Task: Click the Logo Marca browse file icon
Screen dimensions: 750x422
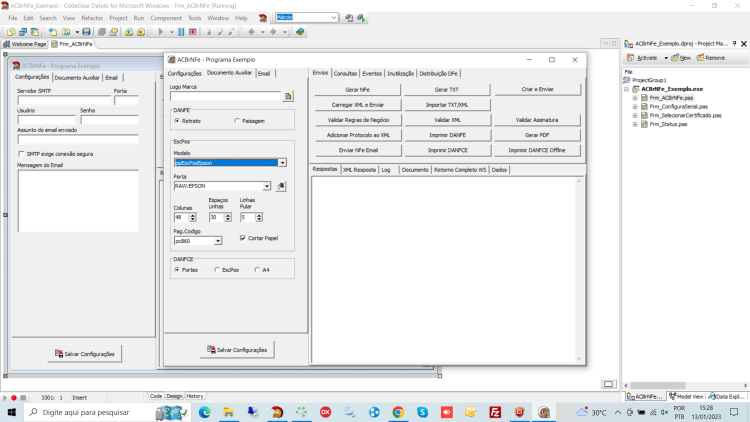Action: click(x=288, y=96)
